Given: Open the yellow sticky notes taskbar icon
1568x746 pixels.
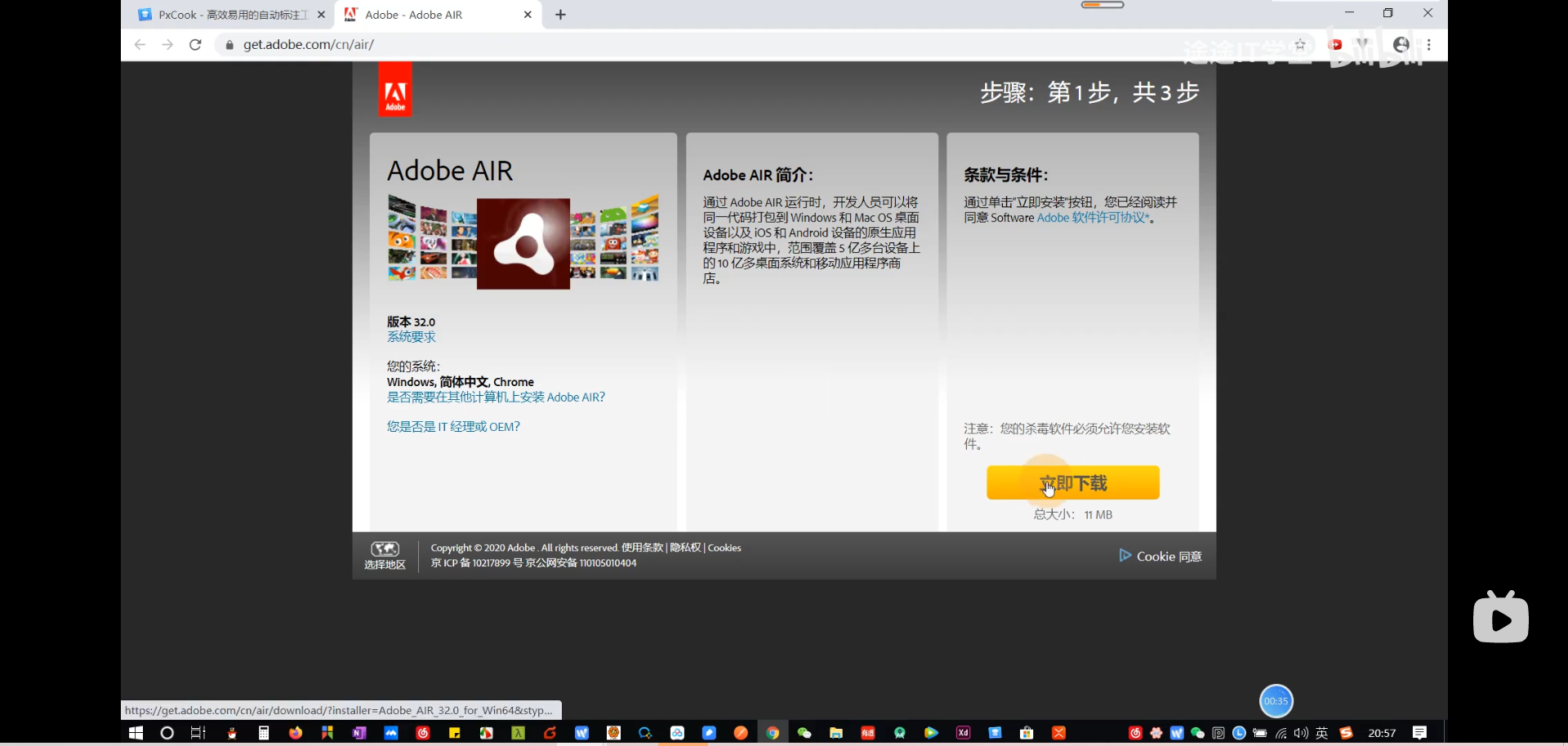Looking at the screenshot, I should tap(455, 733).
